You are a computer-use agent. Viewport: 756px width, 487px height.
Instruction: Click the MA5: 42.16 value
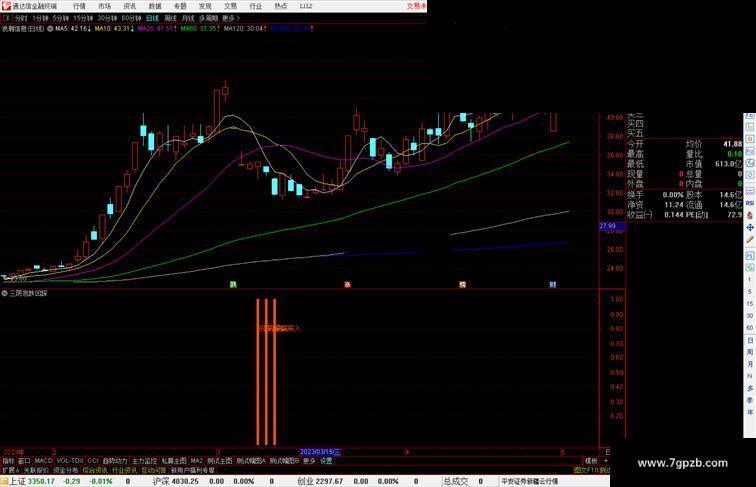pos(72,29)
